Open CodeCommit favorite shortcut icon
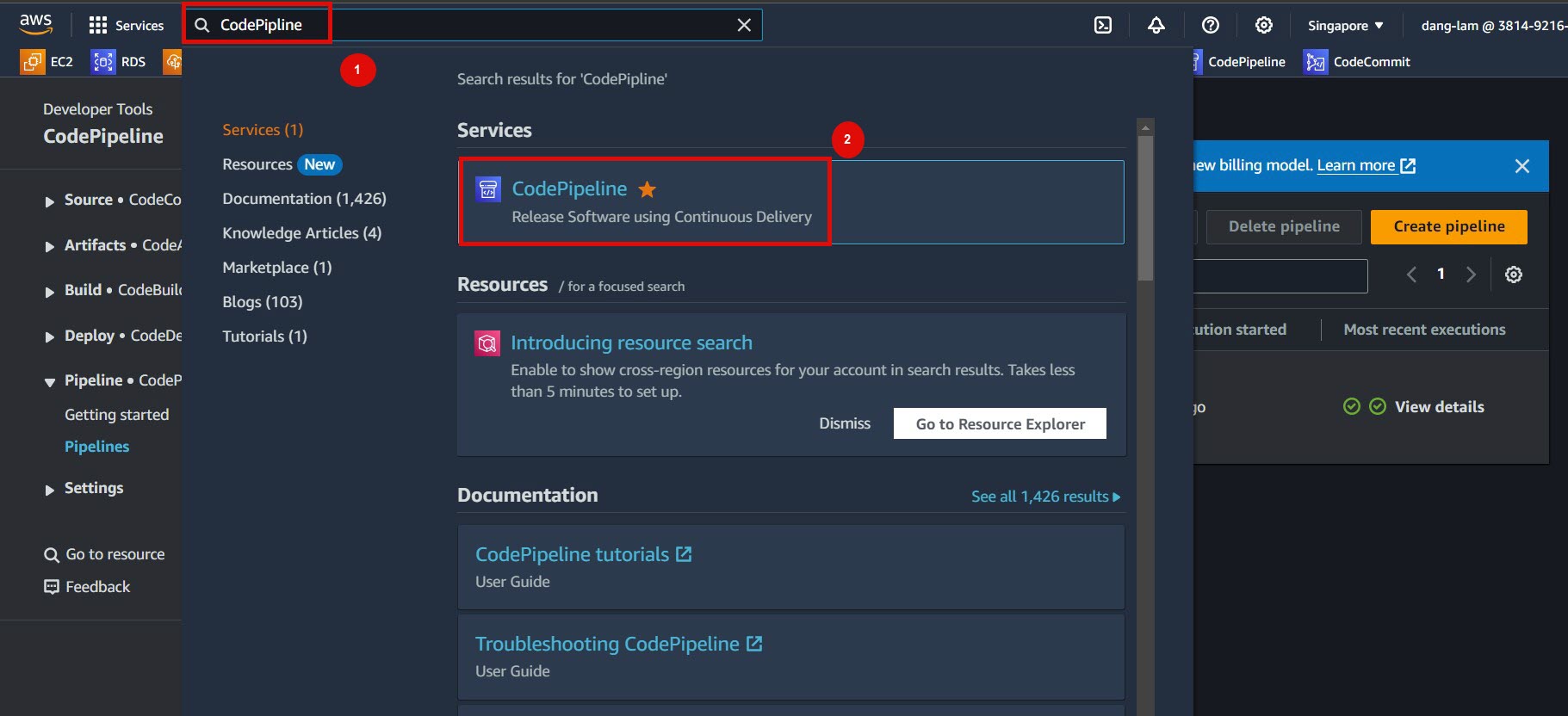The height and width of the screenshot is (716, 1568). coord(1315,62)
